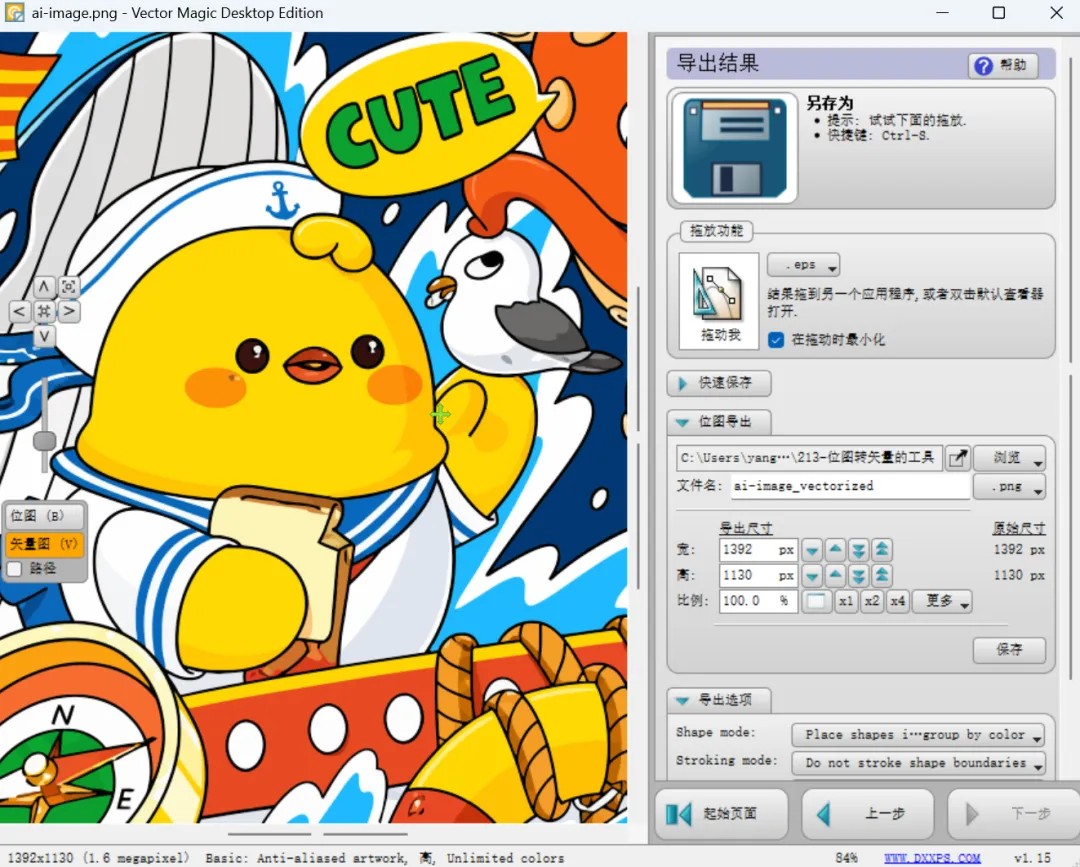Click height double-down arrow icon
Image resolution: width=1080 pixels, height=867 pixels.
click(x=858, y=575)
